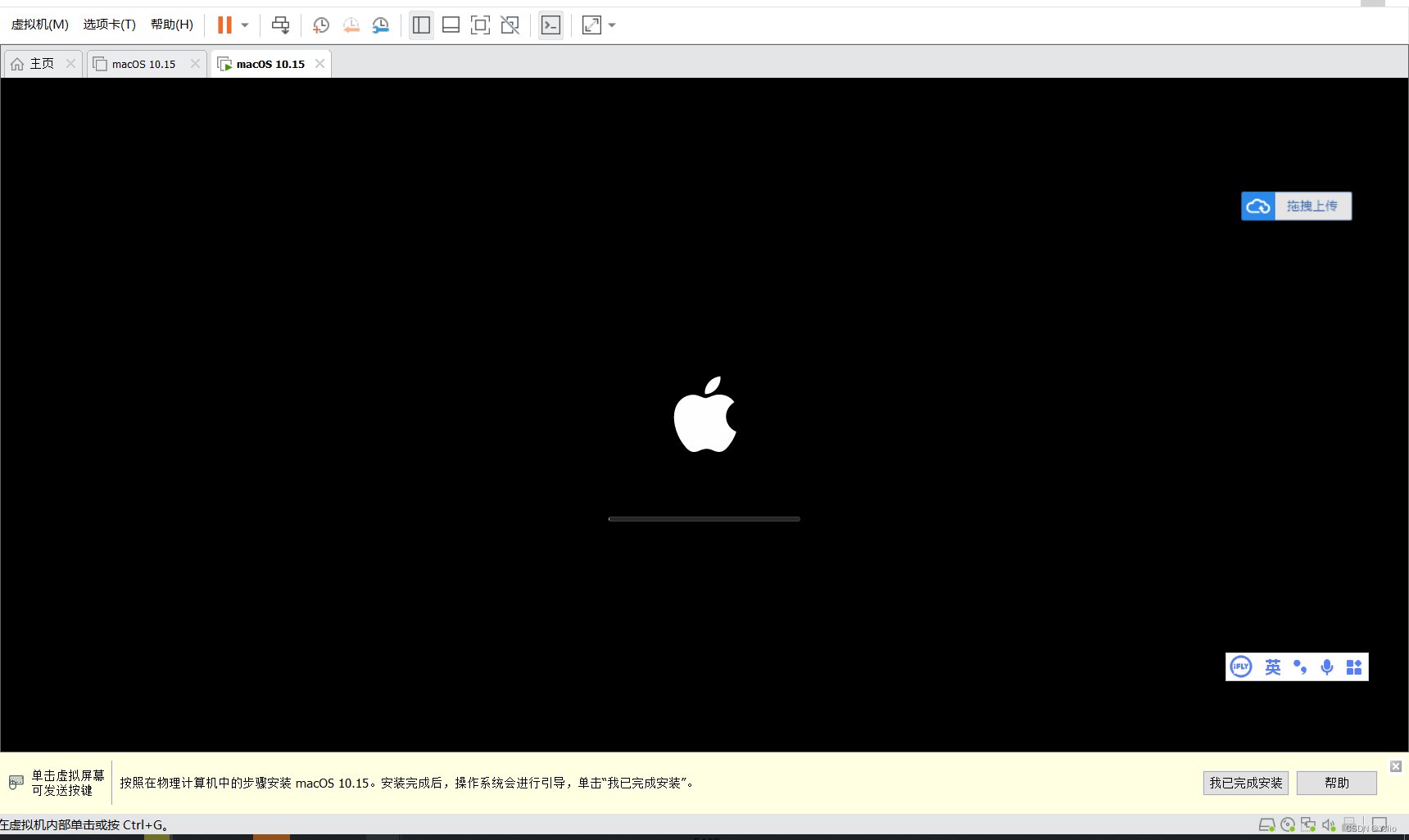
Task: Switch input language with 英 button
Action: coord(1272,667)
